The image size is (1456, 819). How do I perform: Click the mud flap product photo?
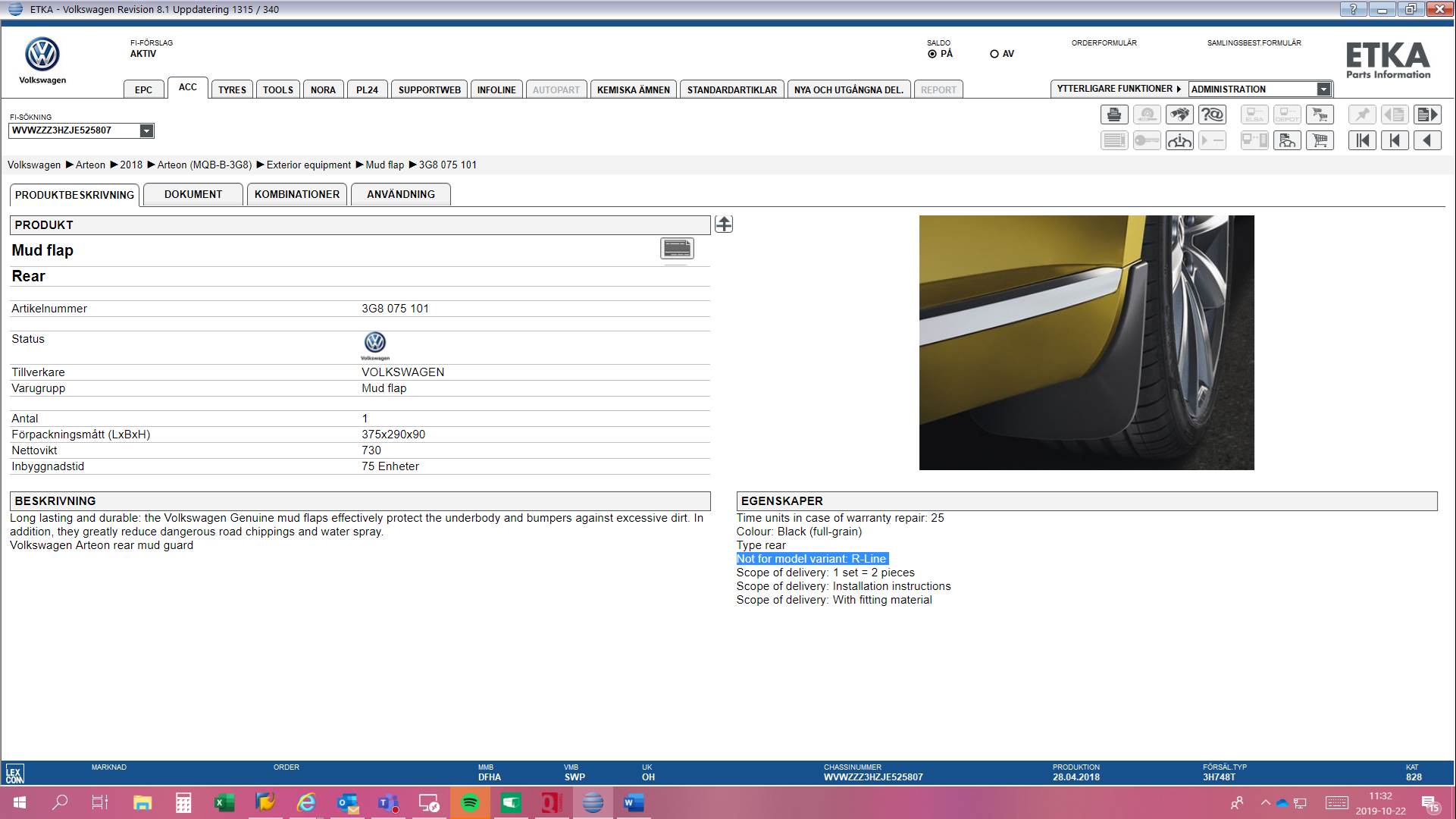[x=1086, y=343]
